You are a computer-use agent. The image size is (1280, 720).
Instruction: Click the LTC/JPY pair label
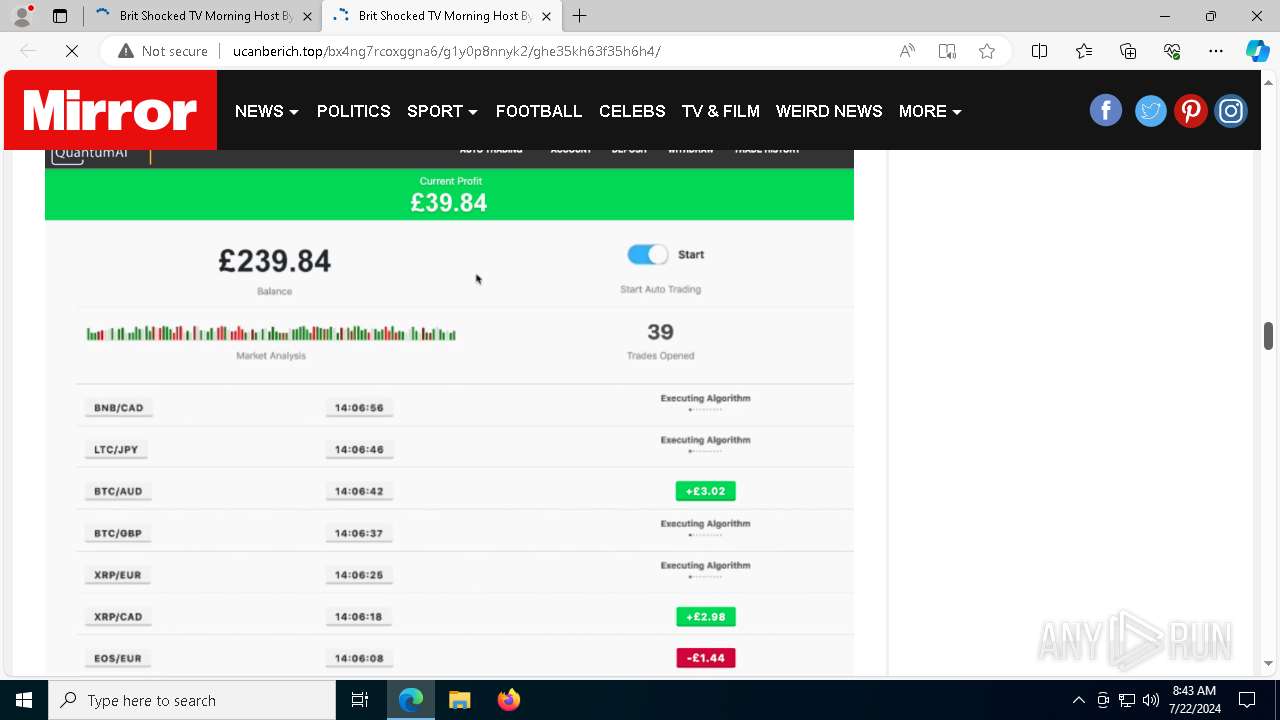point(116,450)
